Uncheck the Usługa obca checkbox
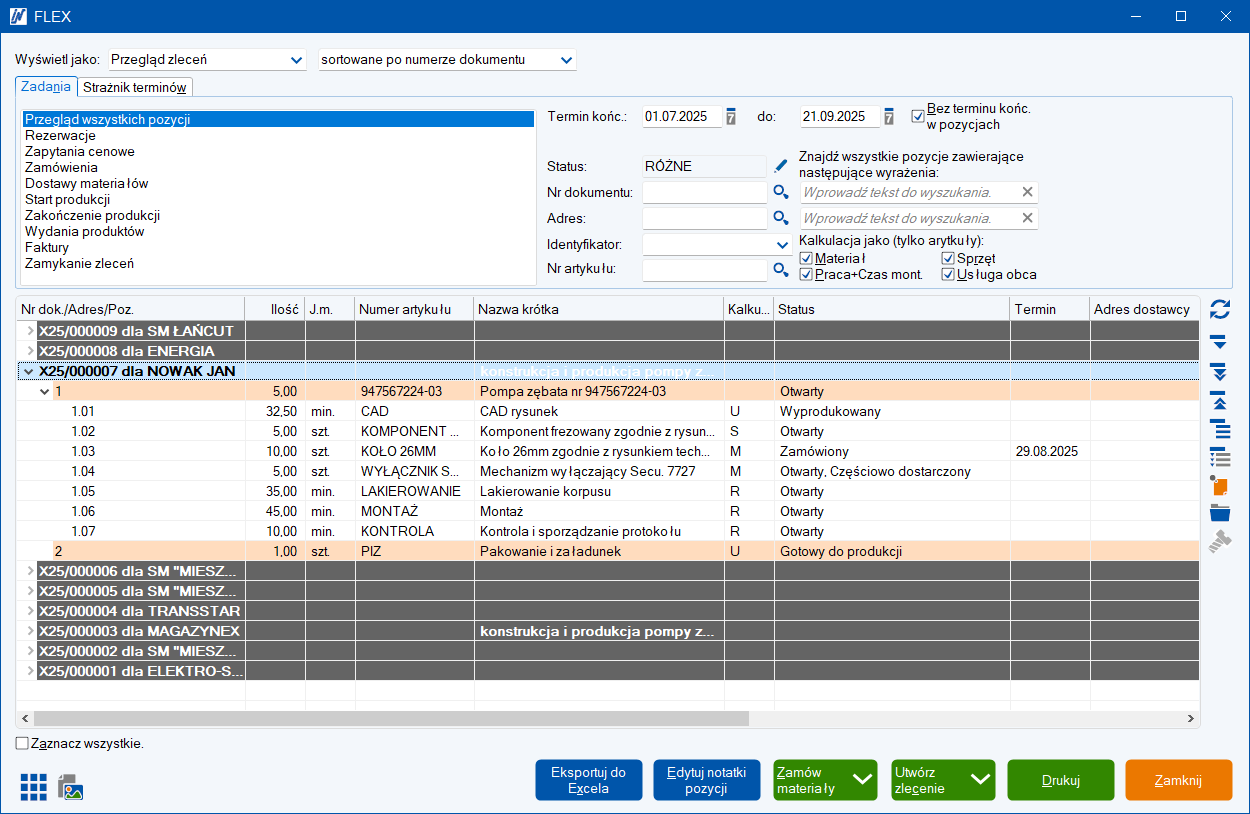Screen dimensions: 1250x814 948,275
